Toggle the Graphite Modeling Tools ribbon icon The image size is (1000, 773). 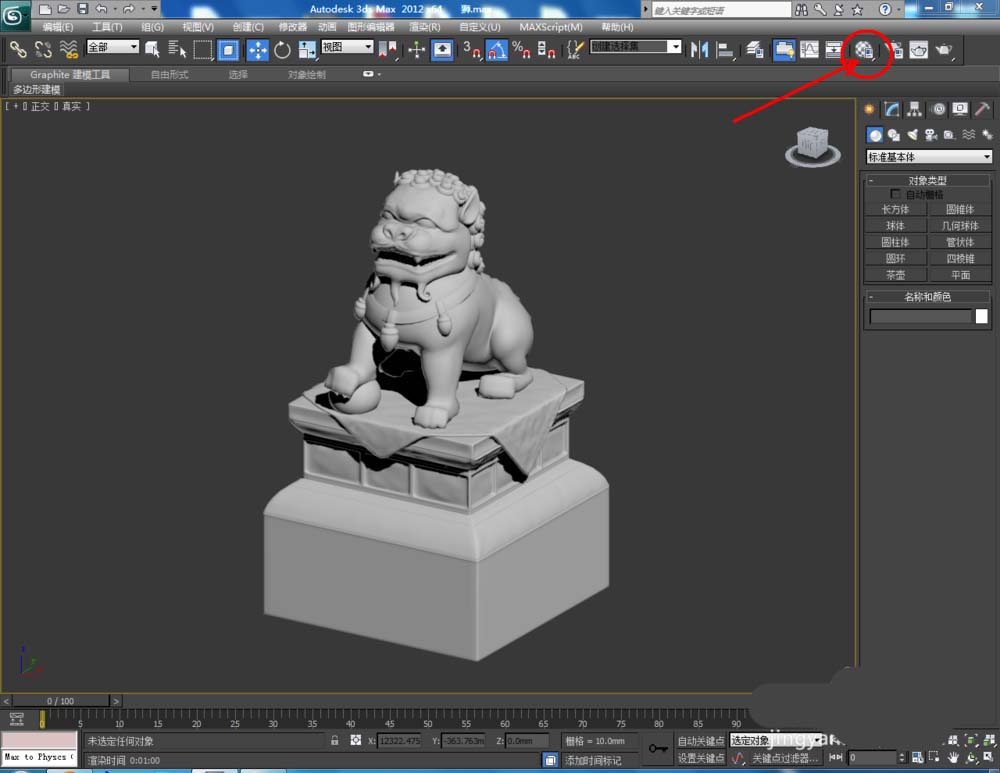784,50
